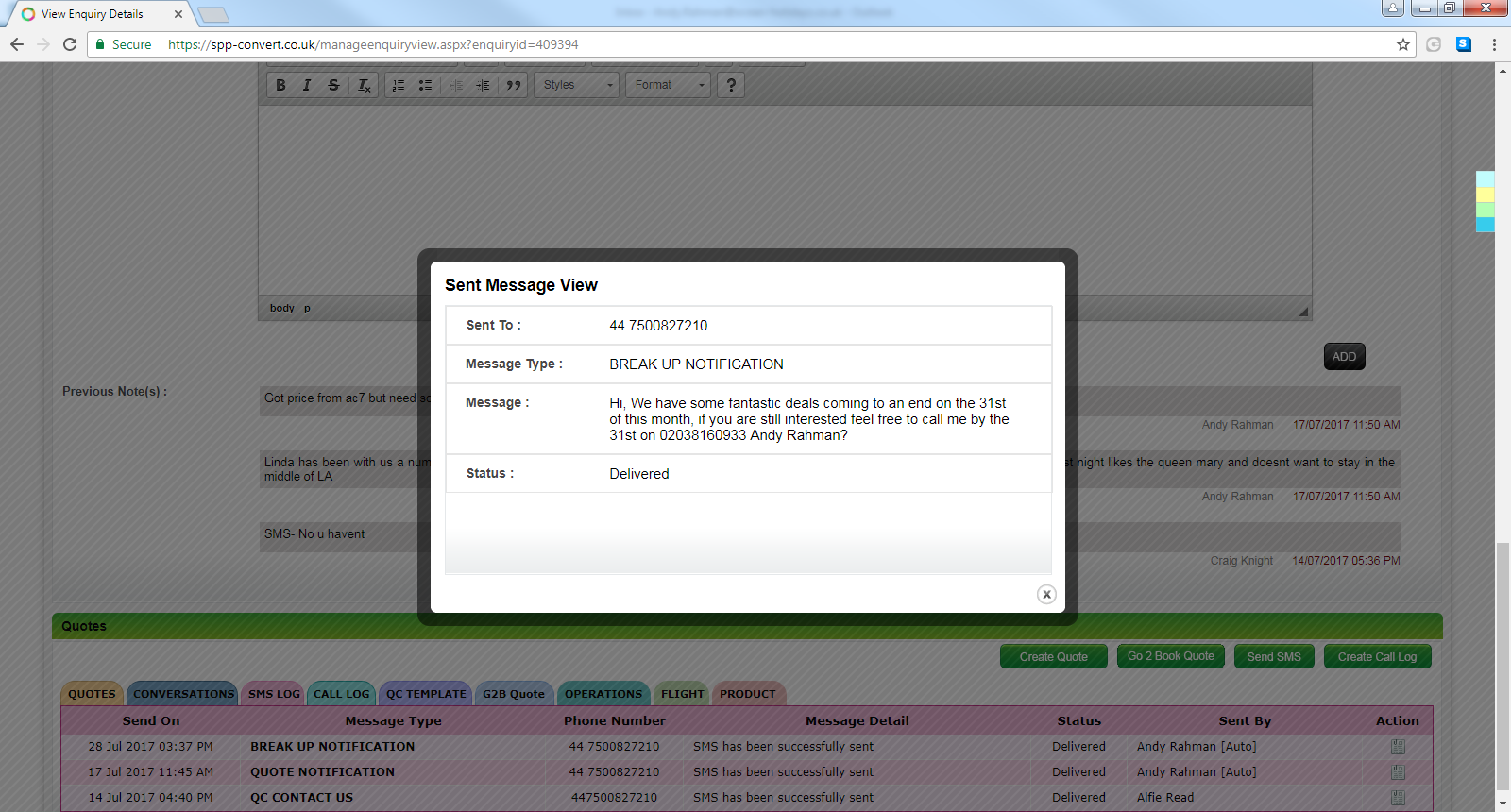Image resolution: width=1511 pixels, height=812 pixels.
Task: Open the FLIGHT tab
Action: click(x=682, y=694)
